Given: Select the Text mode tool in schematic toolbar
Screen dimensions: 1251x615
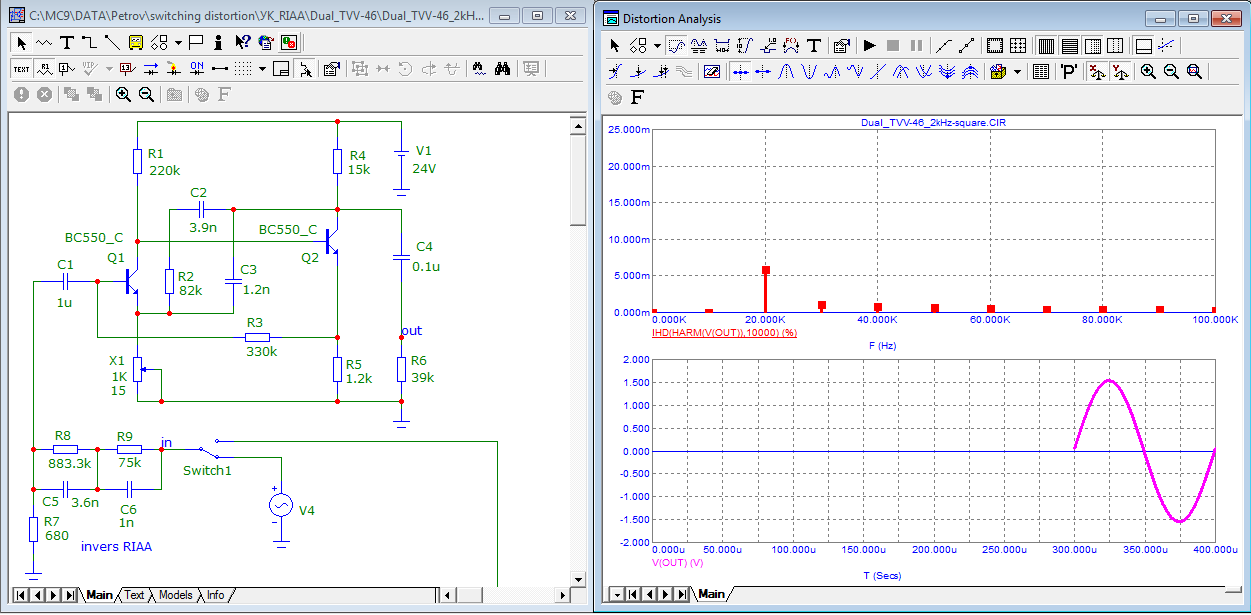Looking at the screenshot, I should (67, 43).
